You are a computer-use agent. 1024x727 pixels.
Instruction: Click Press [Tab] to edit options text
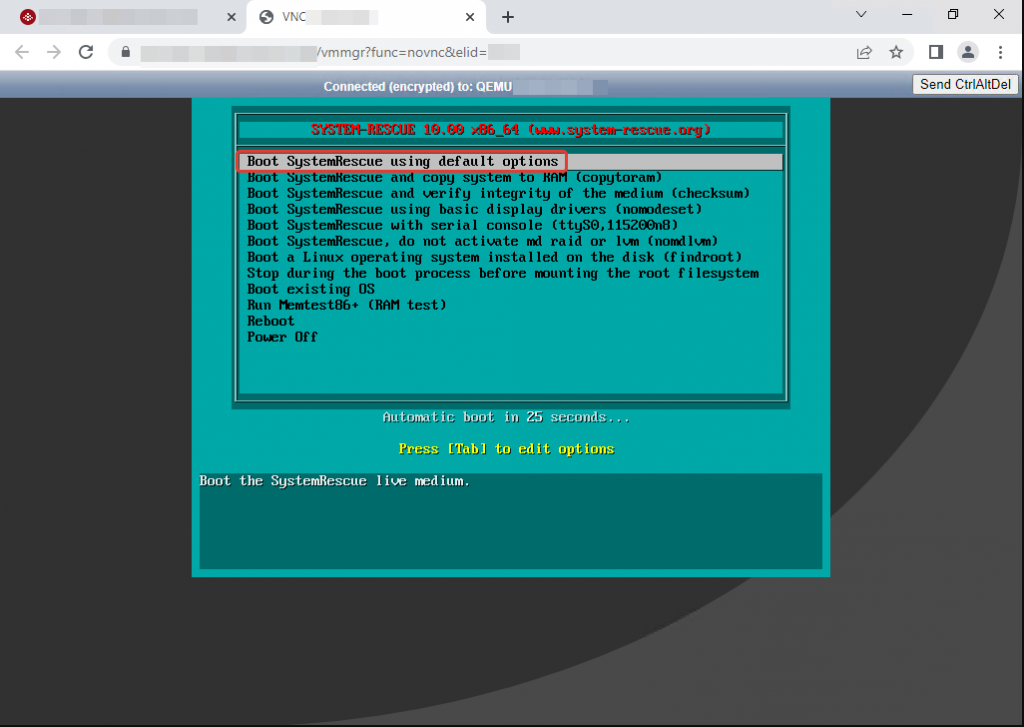click(506, 449)
